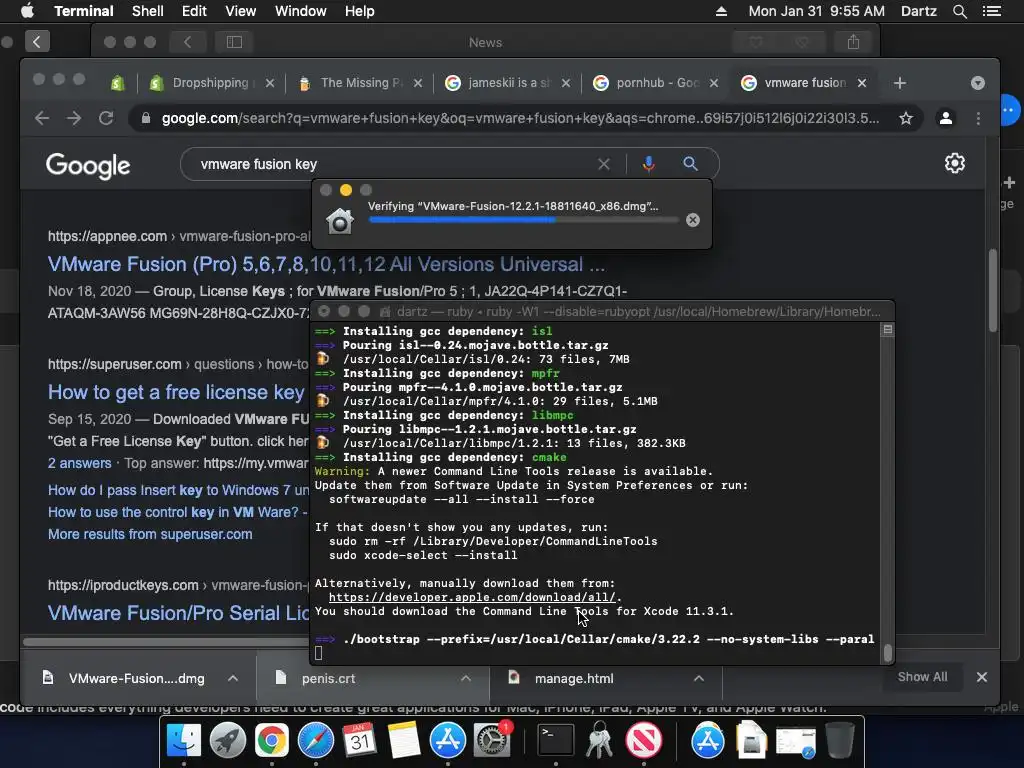Viewport: 1024px width, 768px height.
Task: Click the 2 answers link
Action: point(80,464)
